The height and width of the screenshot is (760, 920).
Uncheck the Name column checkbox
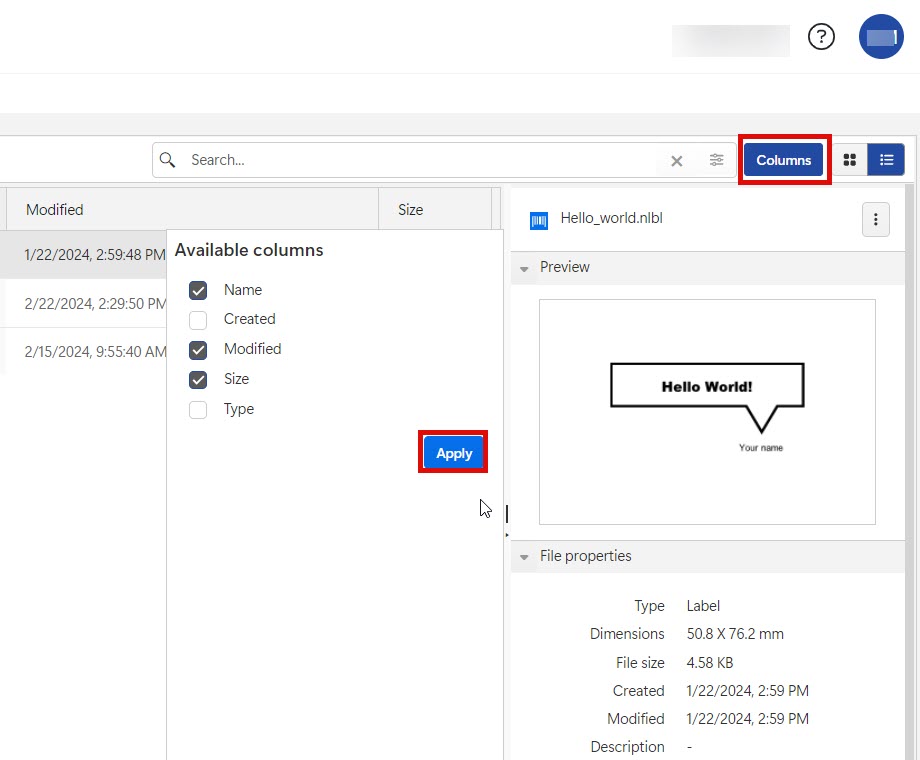tap(198, 290)
